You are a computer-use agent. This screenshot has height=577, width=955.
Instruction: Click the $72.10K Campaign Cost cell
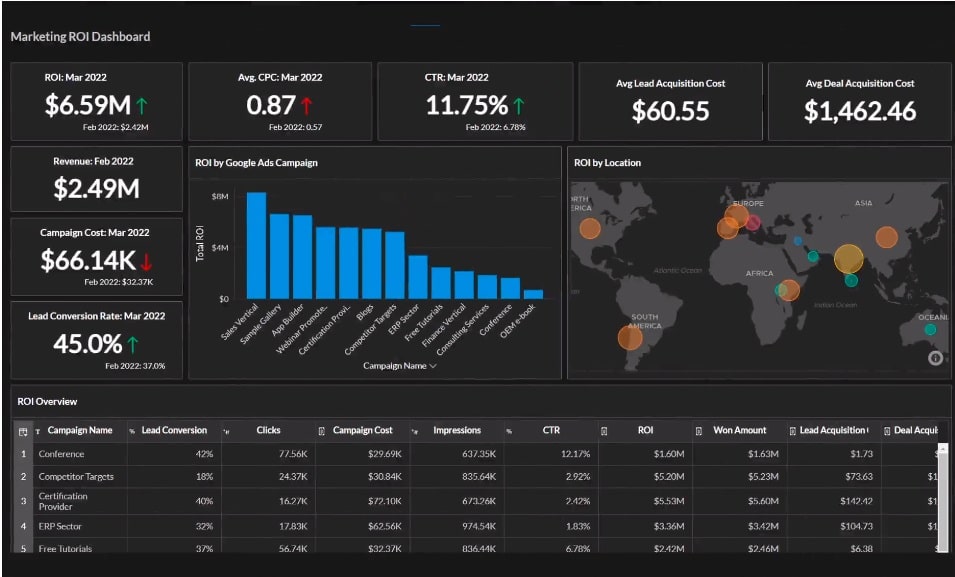click(x=384, y=501)
